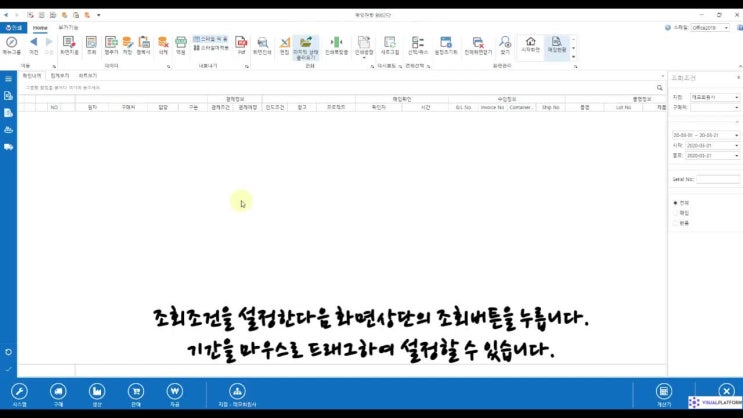The height and width of the screenshot is (418, 743).
Task: Click the 저장 save icon
Action: tap(127, 45)
